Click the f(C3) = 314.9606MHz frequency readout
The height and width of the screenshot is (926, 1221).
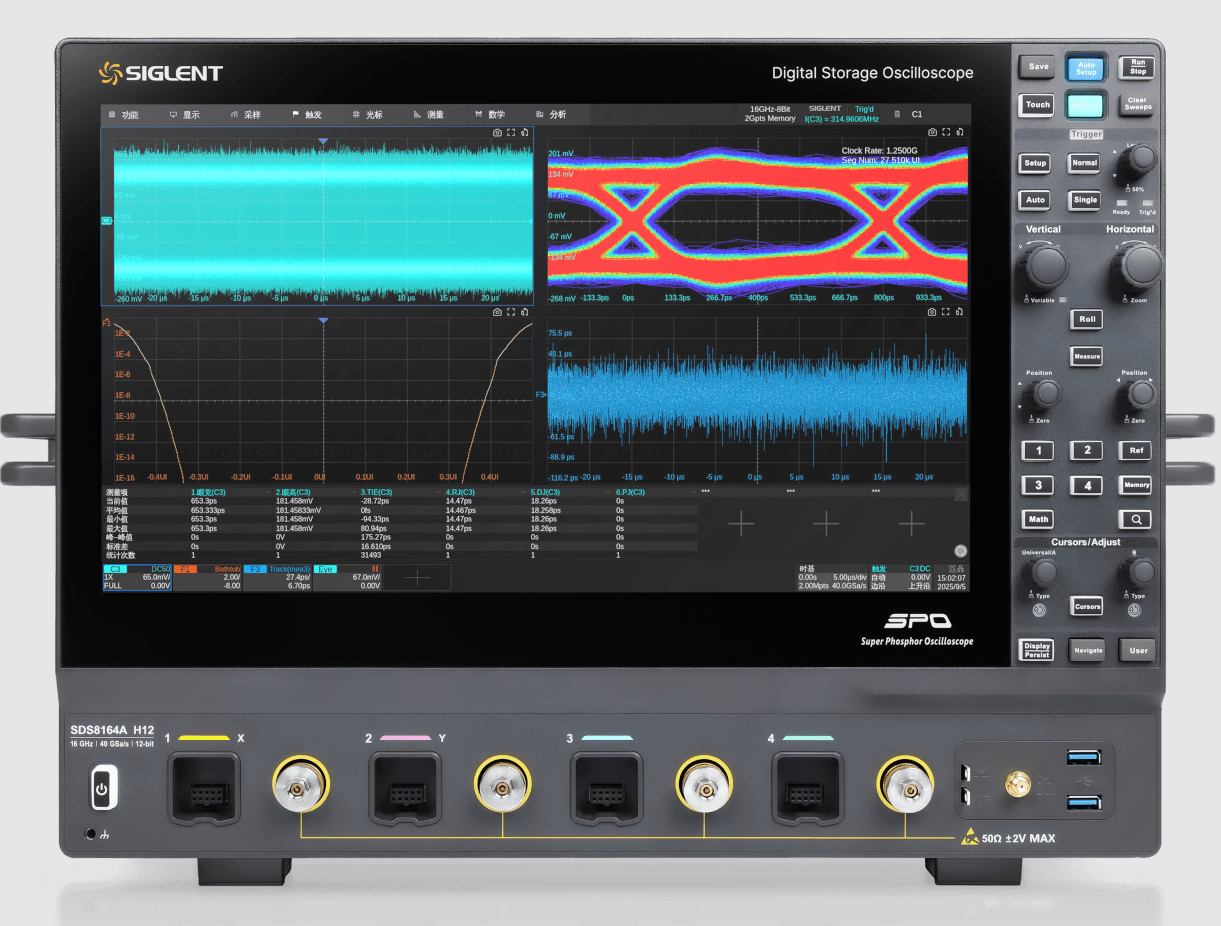(842, 119)
